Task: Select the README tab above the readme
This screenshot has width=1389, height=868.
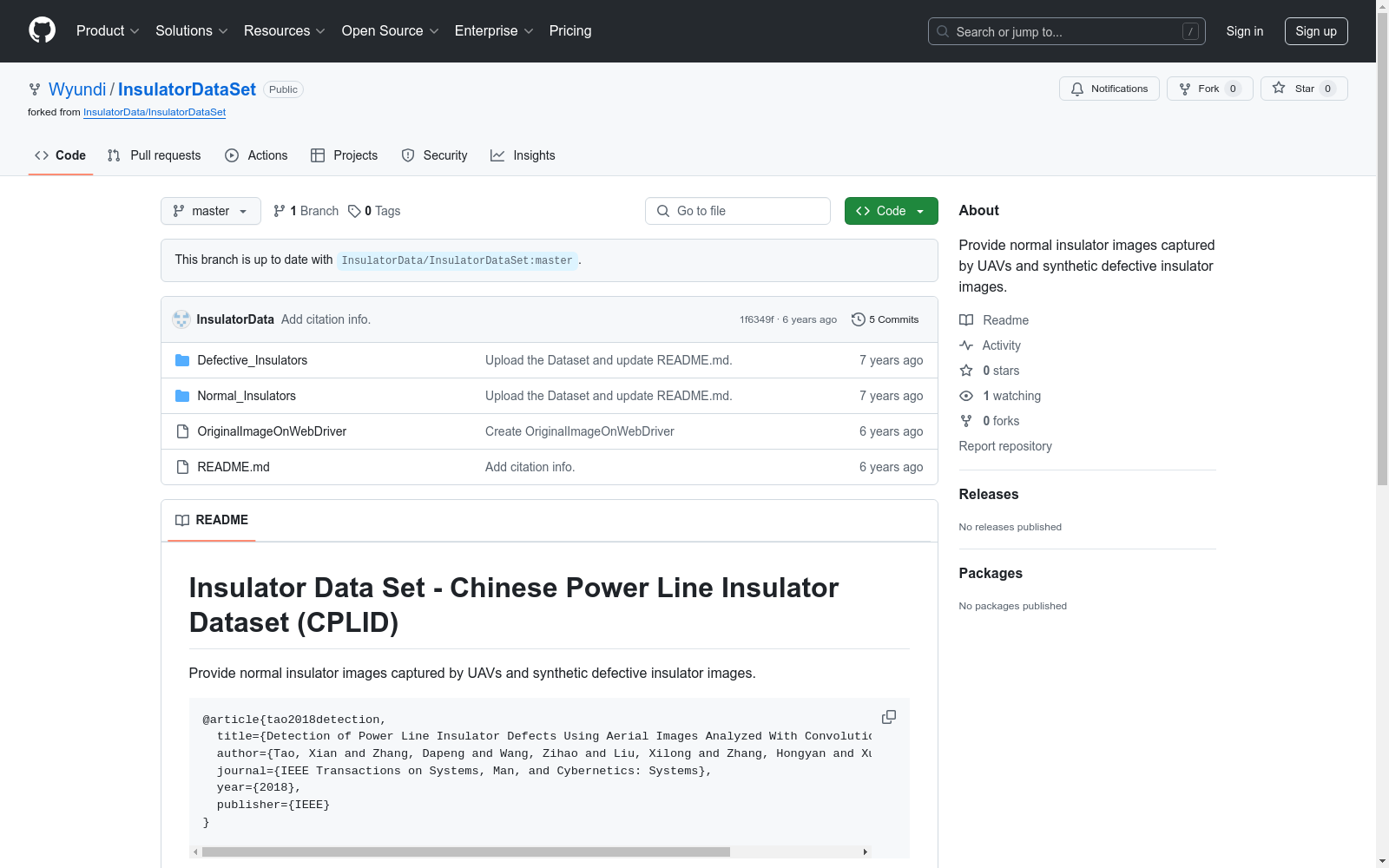Action: pyautogui.click(x=212, y=520)
